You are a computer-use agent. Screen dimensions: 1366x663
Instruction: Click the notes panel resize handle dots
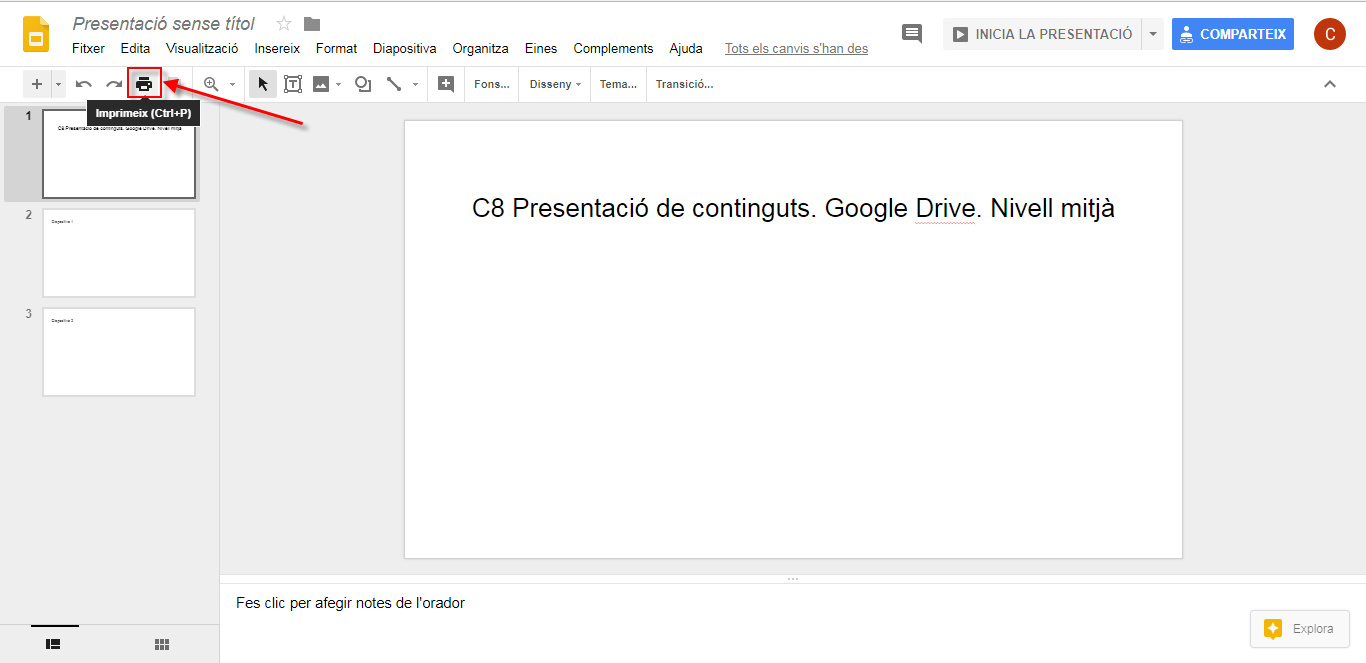point(793,579)
